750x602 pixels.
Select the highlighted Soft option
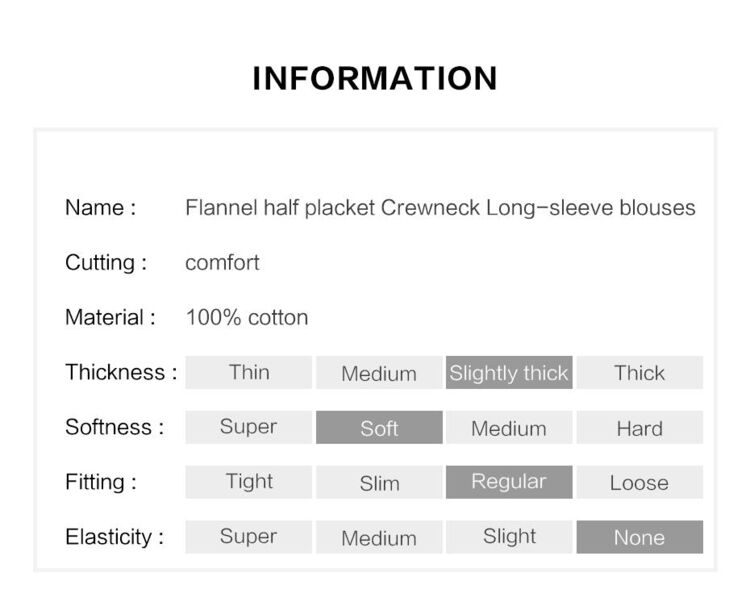click(379, 427)
